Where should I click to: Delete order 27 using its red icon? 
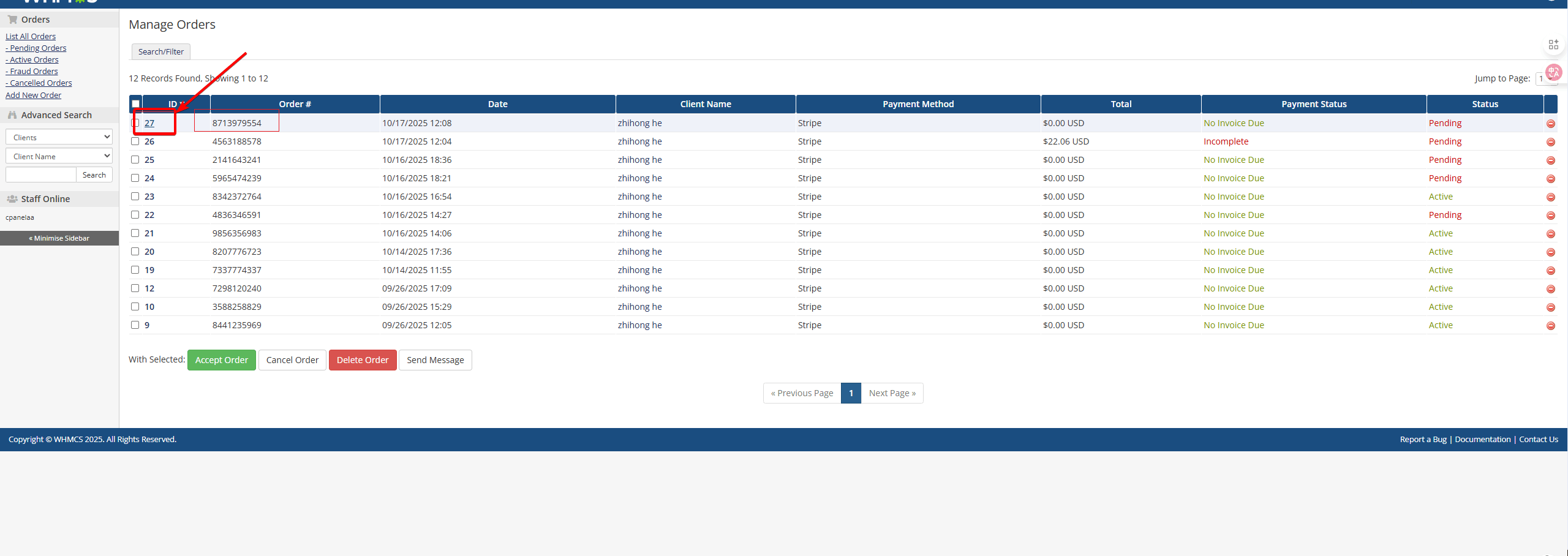tap(1550, 124)
